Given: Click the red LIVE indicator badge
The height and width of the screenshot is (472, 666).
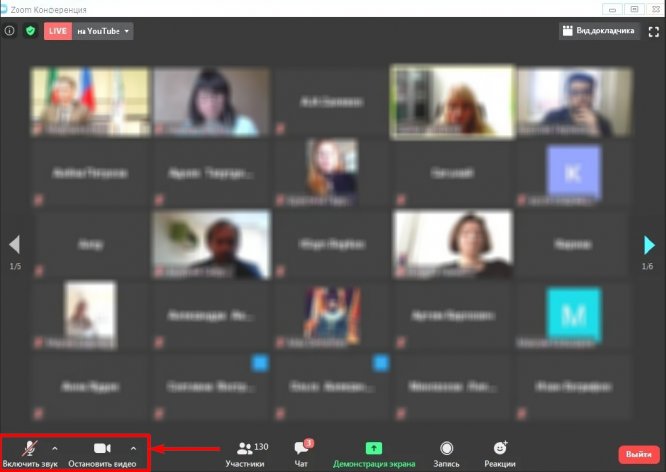Looking at the screenshot, I should tap(58, 31).
